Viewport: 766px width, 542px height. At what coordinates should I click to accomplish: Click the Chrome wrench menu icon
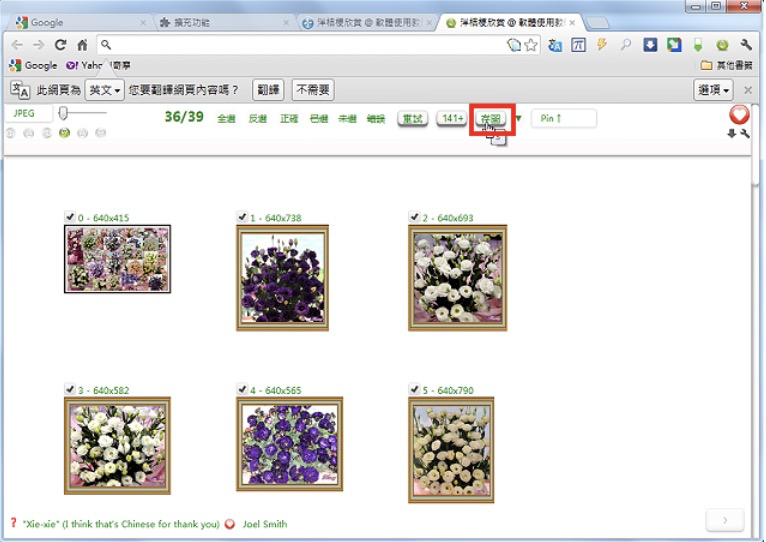(x=746, y=45)
